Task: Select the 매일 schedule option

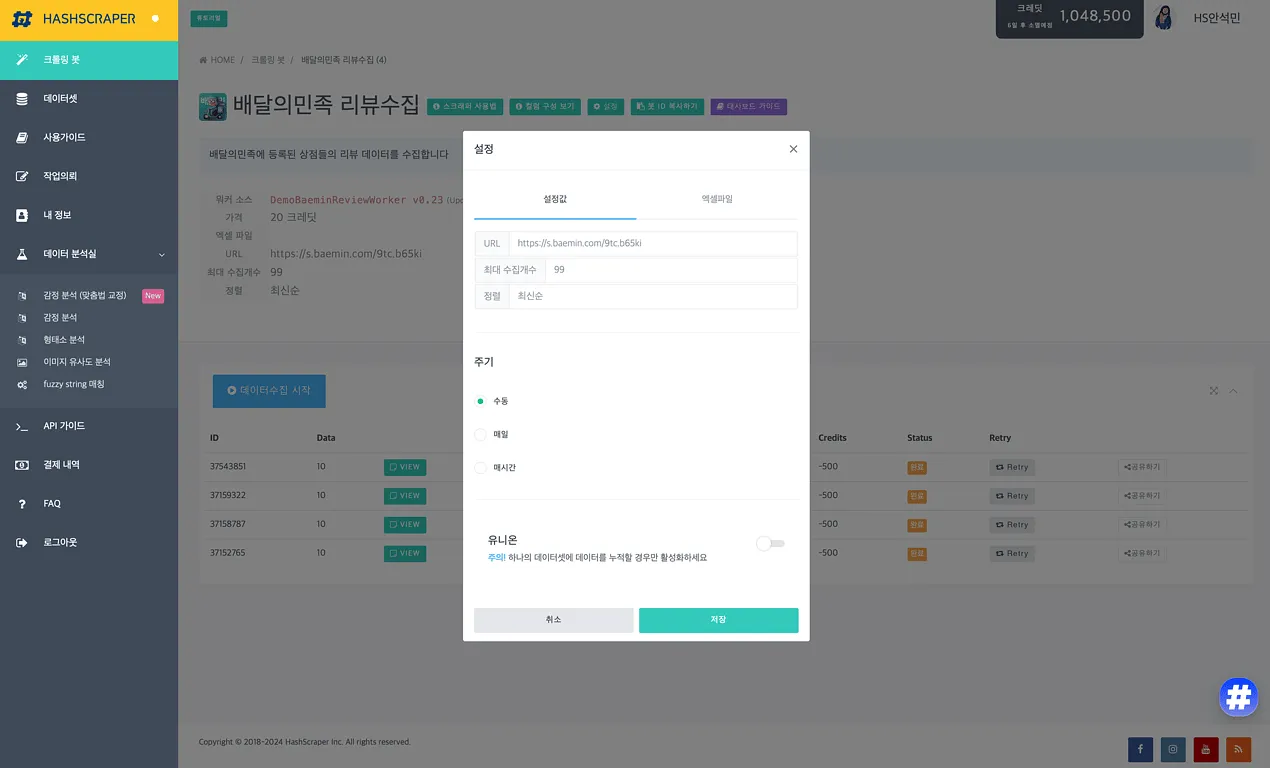Action: tap(481, 435)
